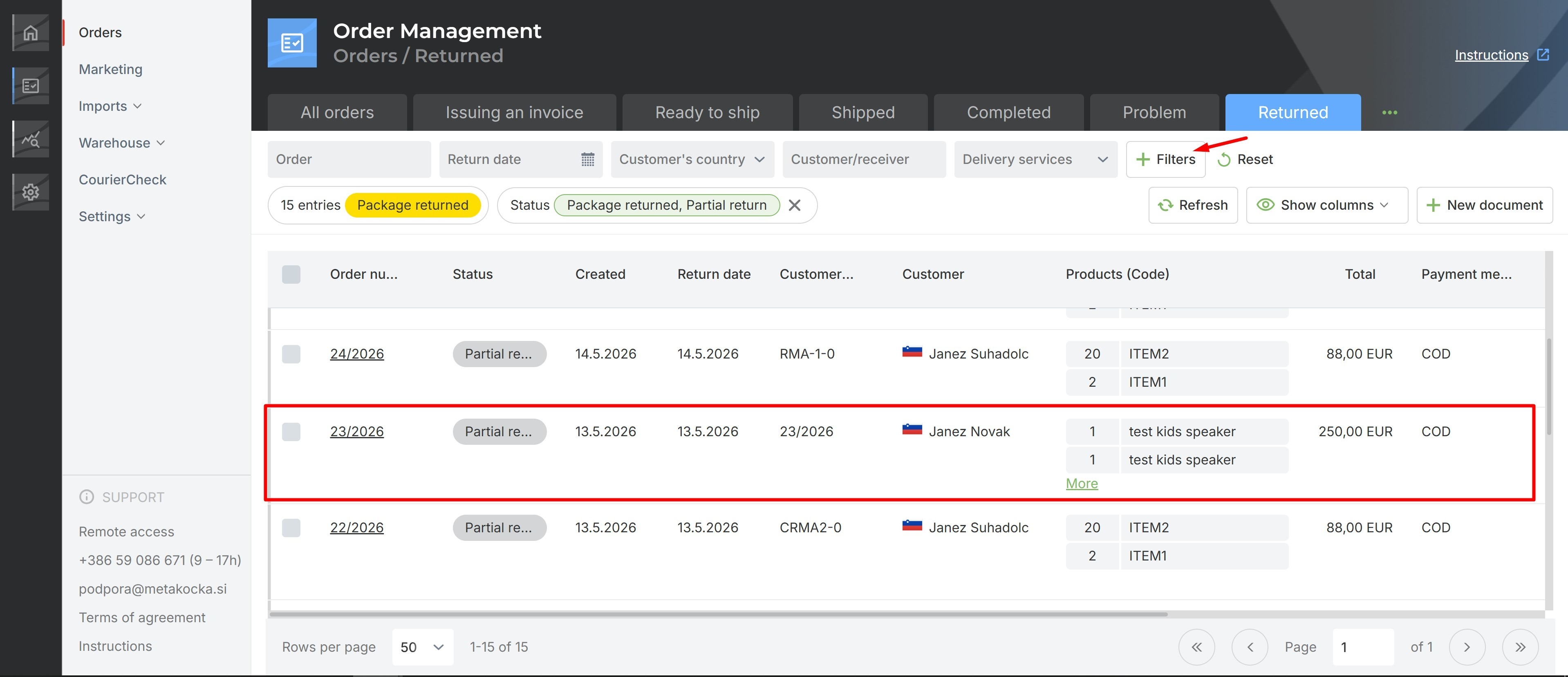Open the Show columns dropdown

pos(1327,205)
